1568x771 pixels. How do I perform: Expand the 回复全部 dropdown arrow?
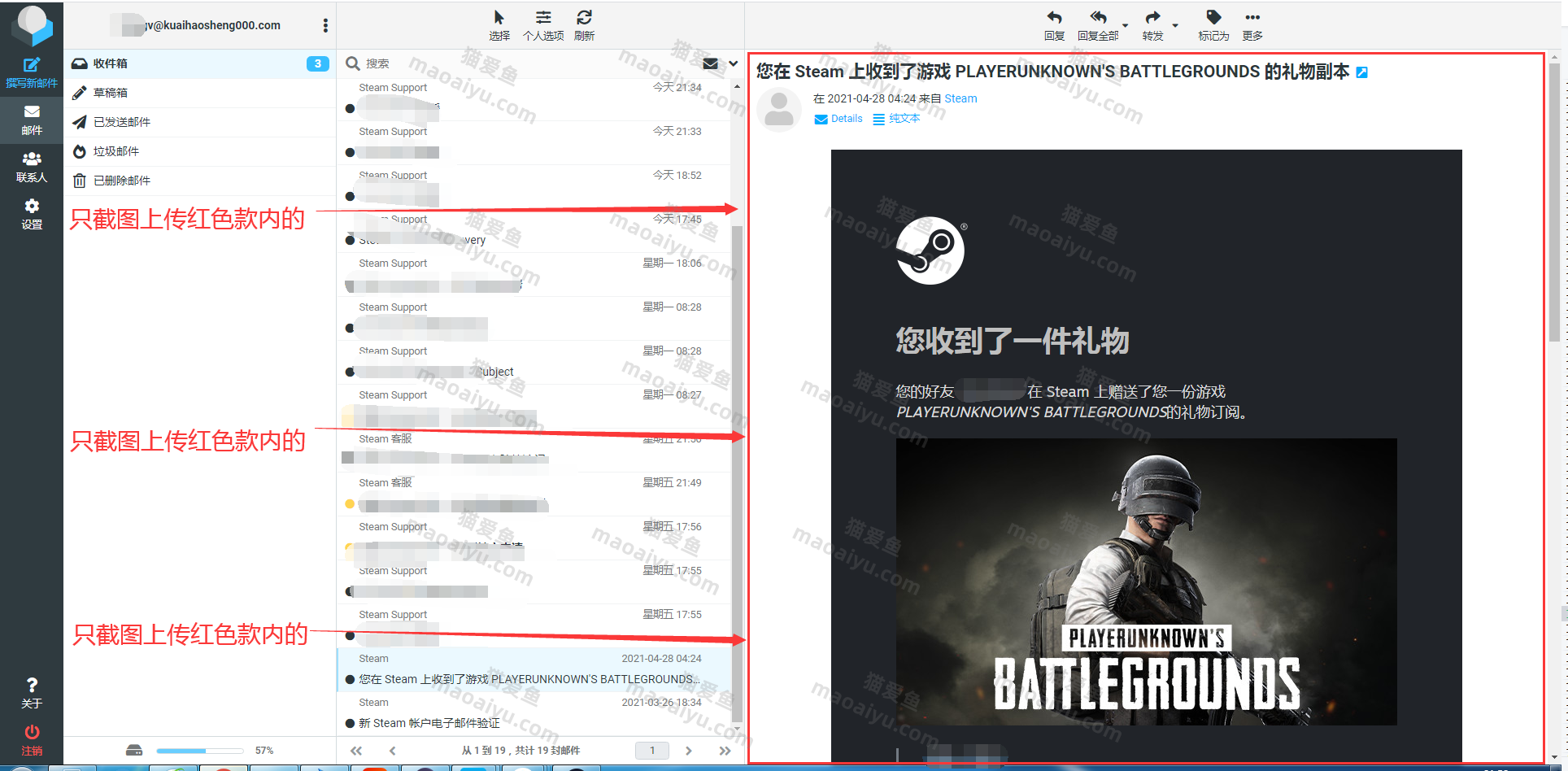pyautogui.click(x=1125, y=25)
